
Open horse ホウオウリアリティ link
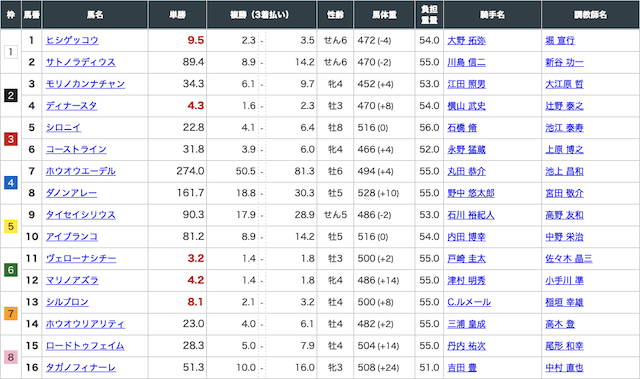click(x=85, y=324)
